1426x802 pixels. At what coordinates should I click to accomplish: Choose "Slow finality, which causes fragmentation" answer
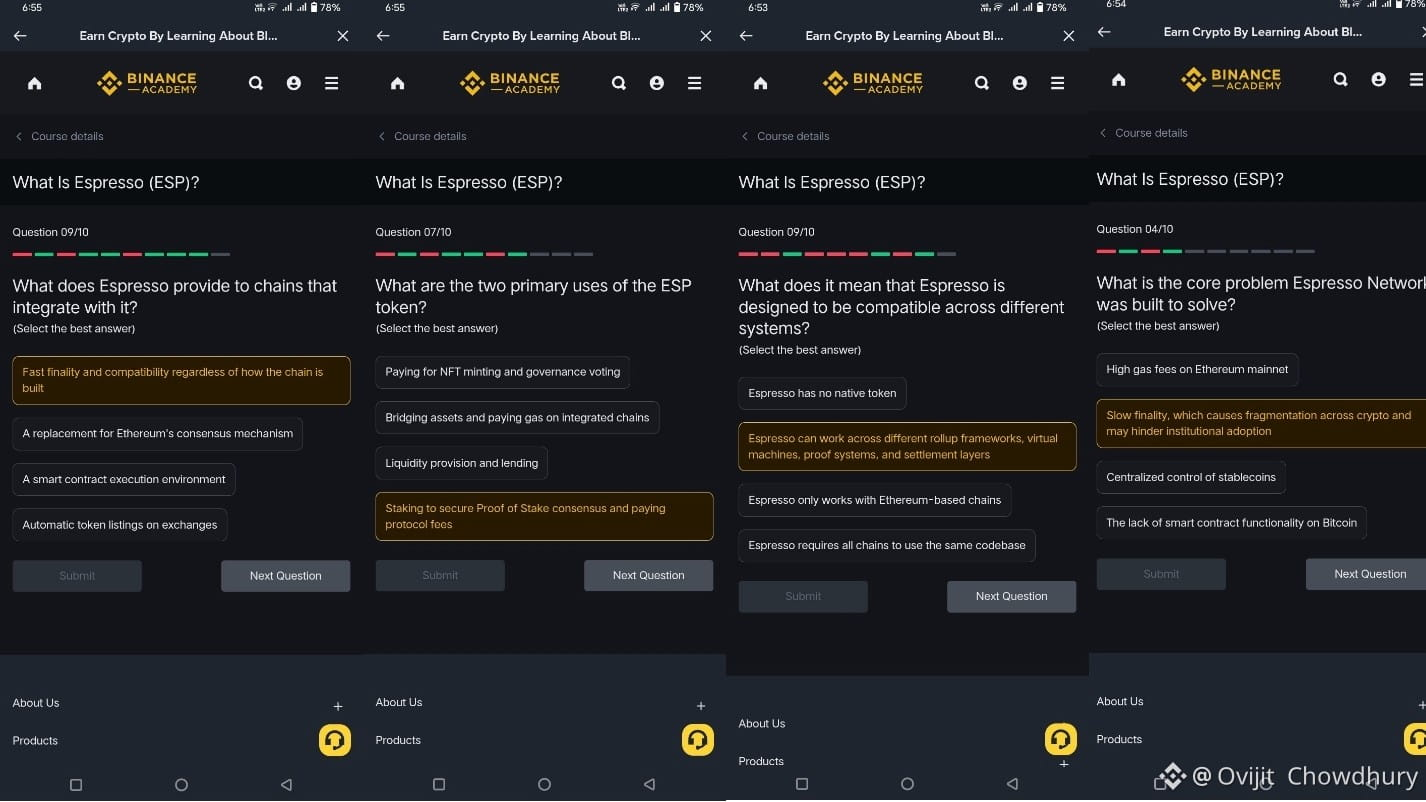(1261, 423)
